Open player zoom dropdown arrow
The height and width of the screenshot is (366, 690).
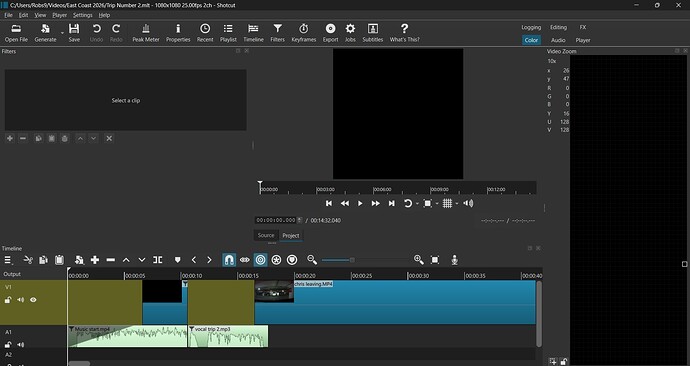click(x=437, y=204)
